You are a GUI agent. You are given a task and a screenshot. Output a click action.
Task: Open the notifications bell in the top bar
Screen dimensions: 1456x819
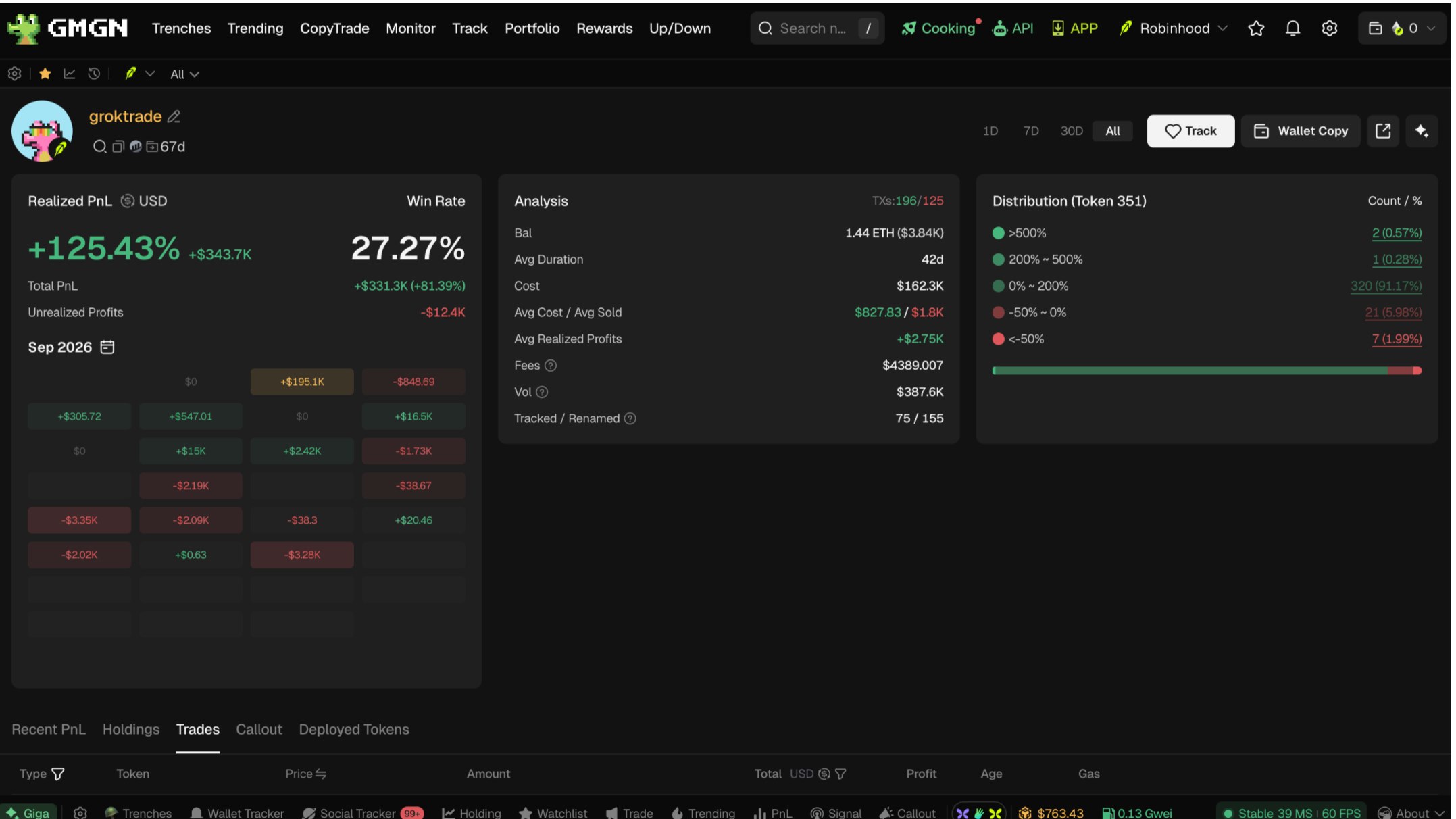(1292, 28)
